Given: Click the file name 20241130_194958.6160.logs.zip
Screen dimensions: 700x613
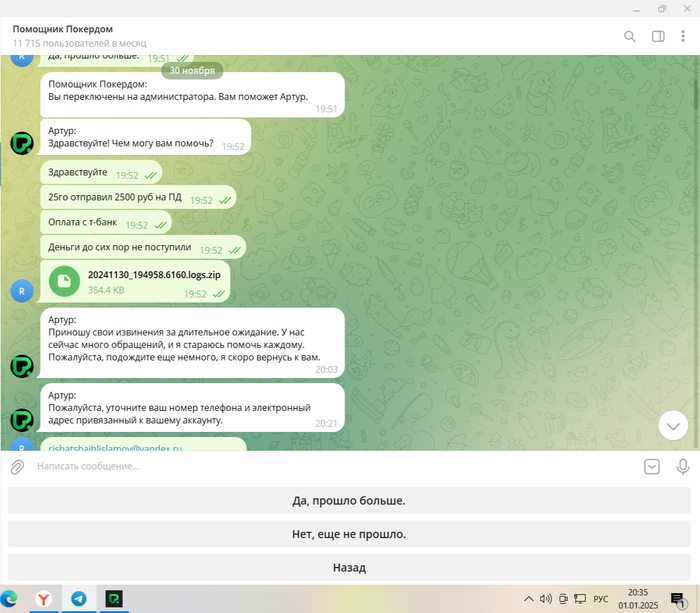Looking at the screenshot, I should coord(154,275).
